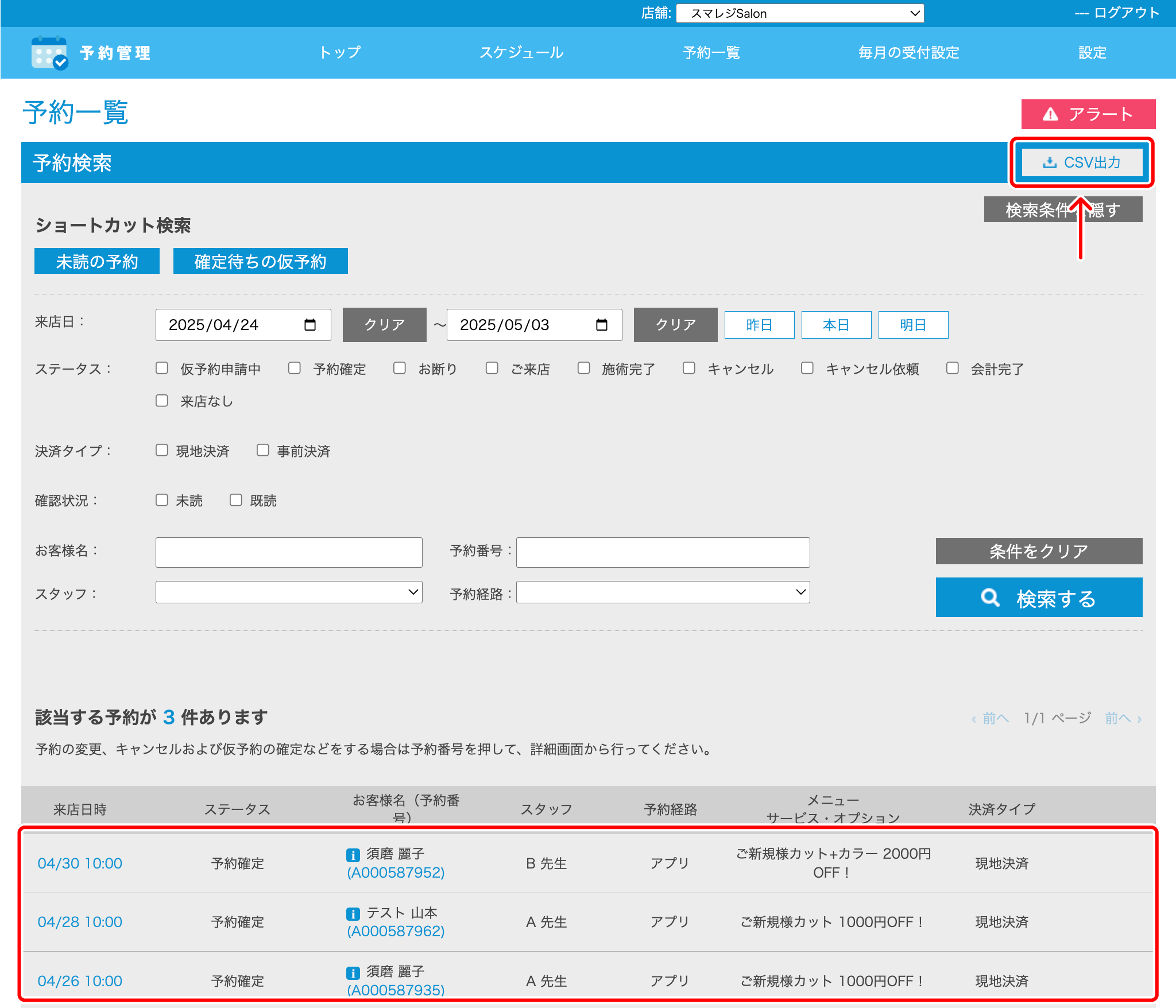The width and height of the screenshot is (1176, 1008).
Task: Click the red アラート warning button
Action: [x=1088, y=114]
